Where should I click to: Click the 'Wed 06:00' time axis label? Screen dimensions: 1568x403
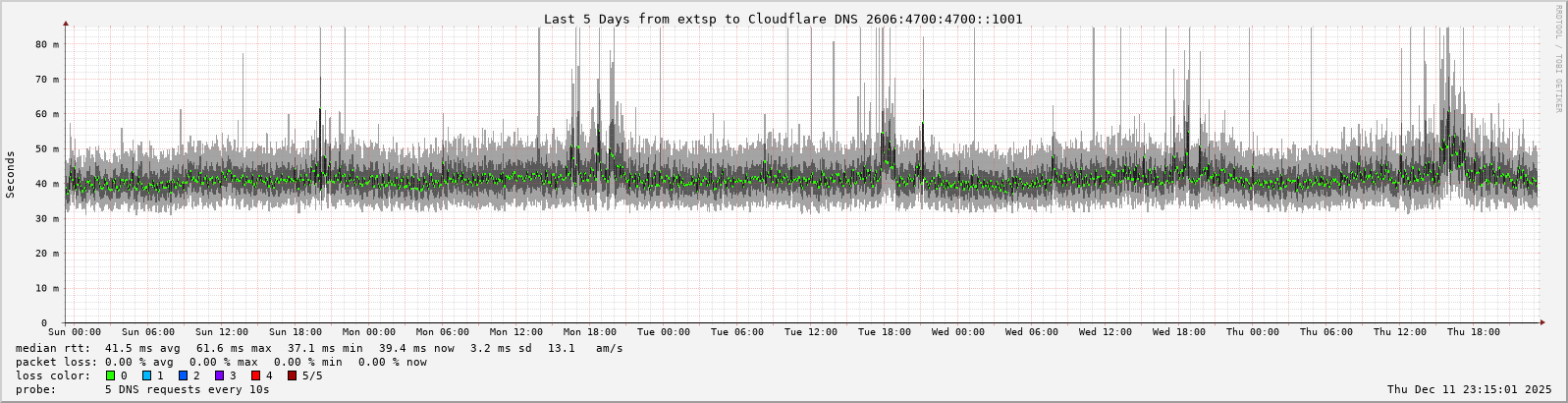[x=1031, y=332]
